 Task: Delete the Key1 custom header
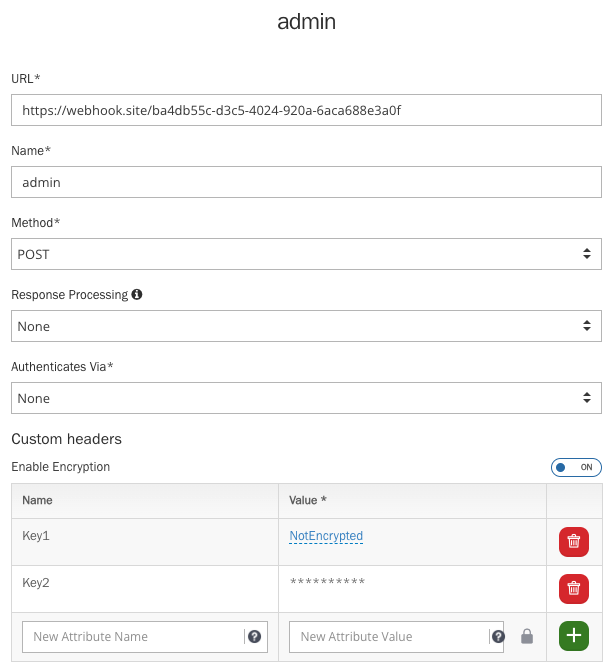573,542
